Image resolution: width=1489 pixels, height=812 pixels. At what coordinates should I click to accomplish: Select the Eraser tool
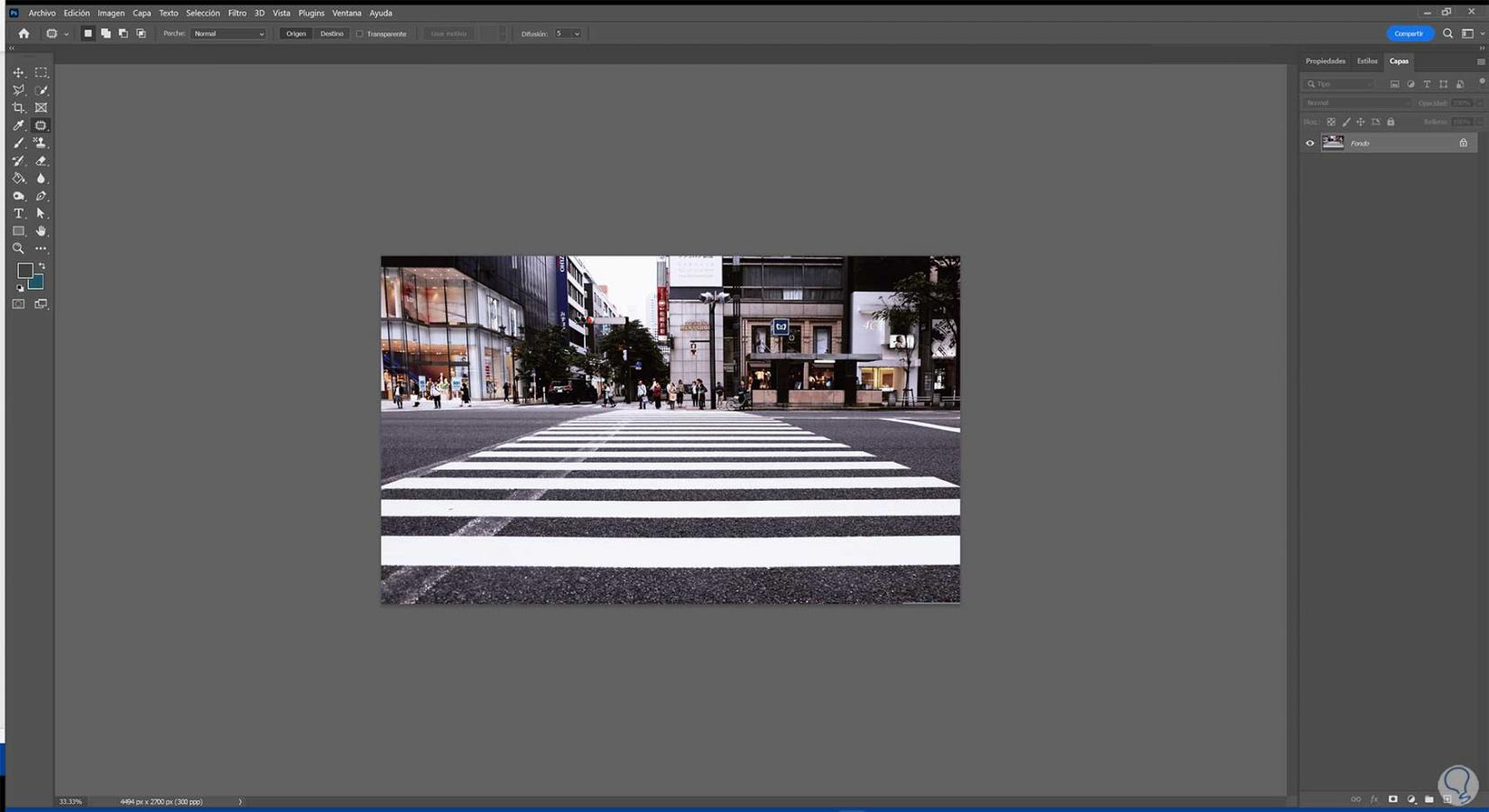click(41, 161)
